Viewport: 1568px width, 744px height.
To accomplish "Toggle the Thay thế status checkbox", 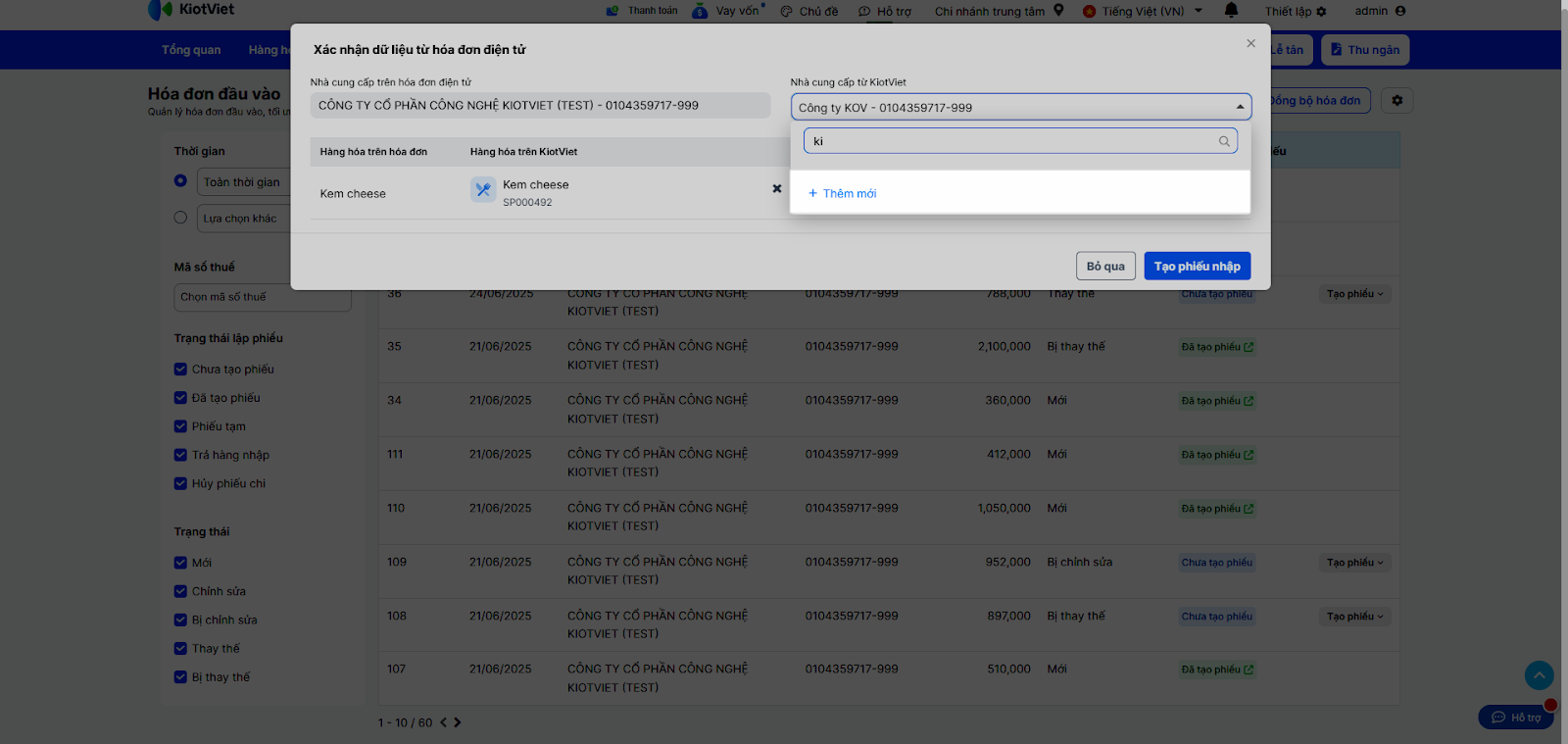I will (180, 648).
